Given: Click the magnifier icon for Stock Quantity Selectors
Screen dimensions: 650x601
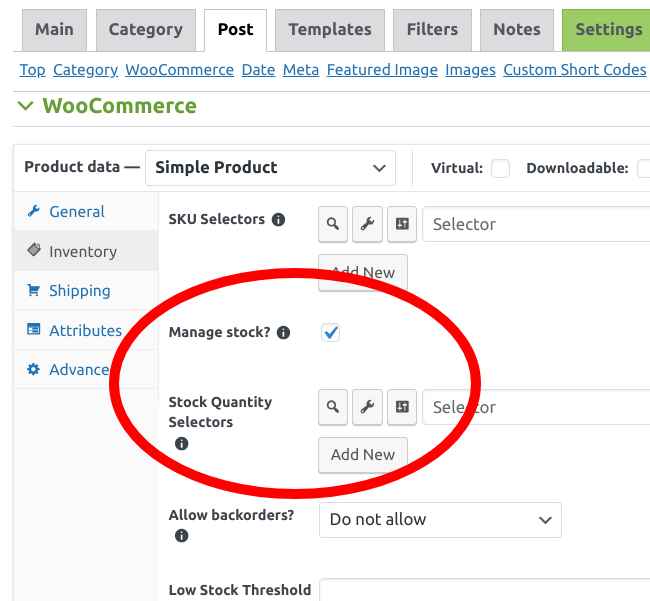Looking at the screenshot, I should point(332,407).
